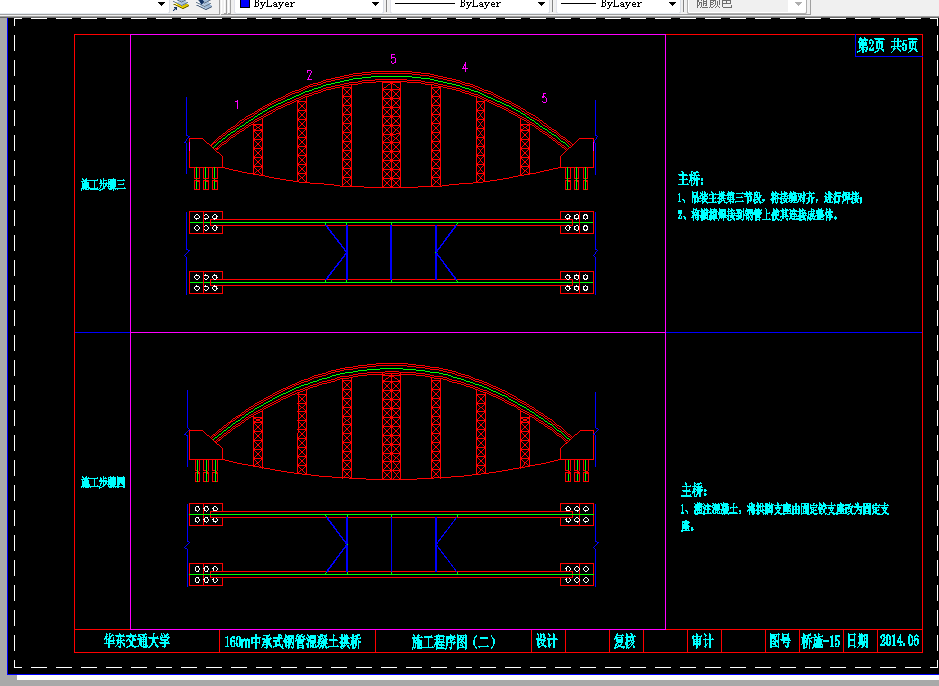Click the 图号 title block label
939x686 pixels.
[x=780, y=641]
